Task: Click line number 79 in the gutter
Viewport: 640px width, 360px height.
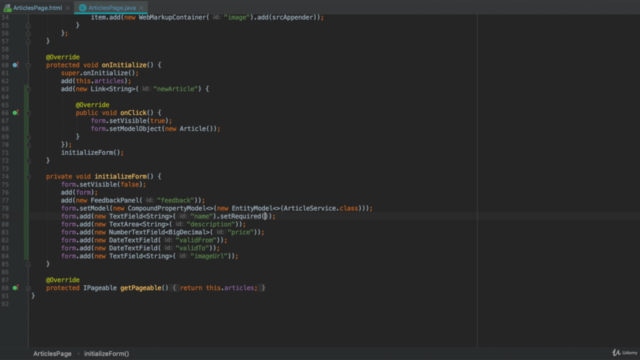Action: (x=5, y=216)
